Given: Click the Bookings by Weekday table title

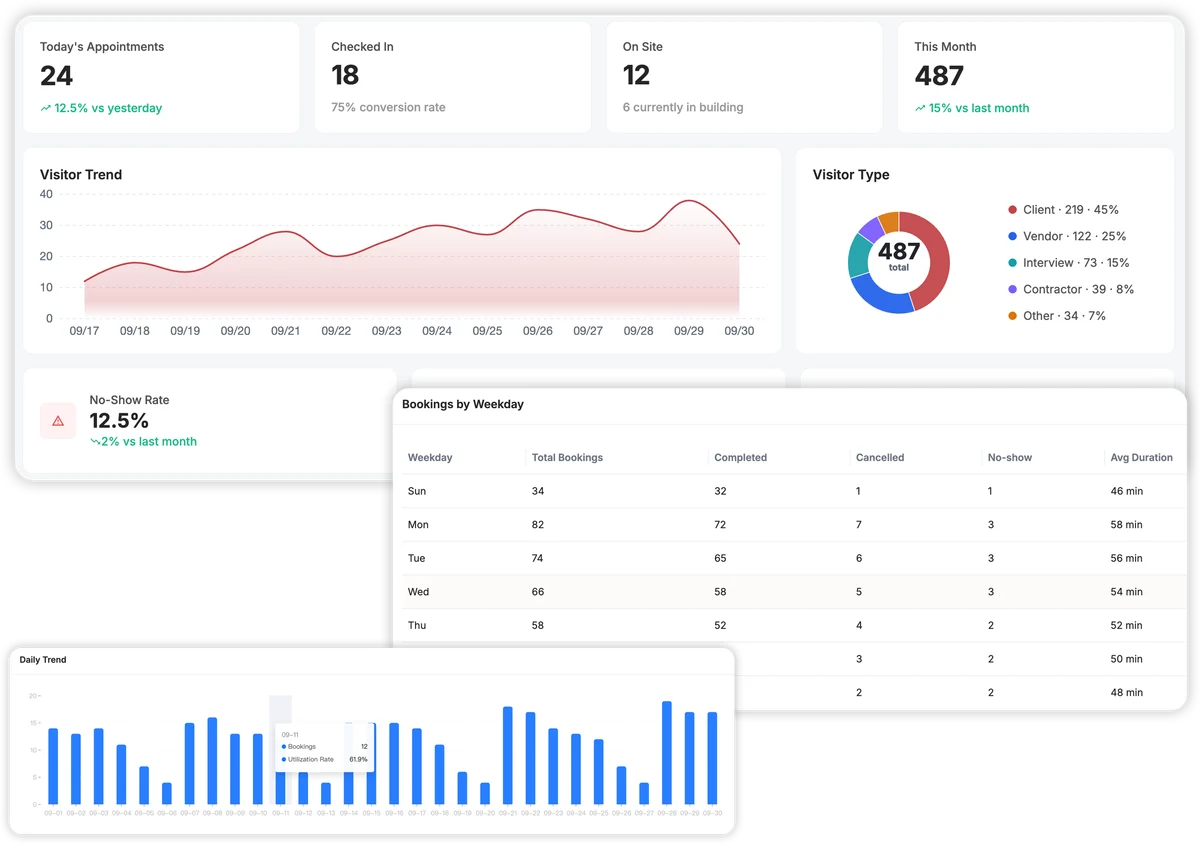Looking at the screenshot, I should (463, 404).
